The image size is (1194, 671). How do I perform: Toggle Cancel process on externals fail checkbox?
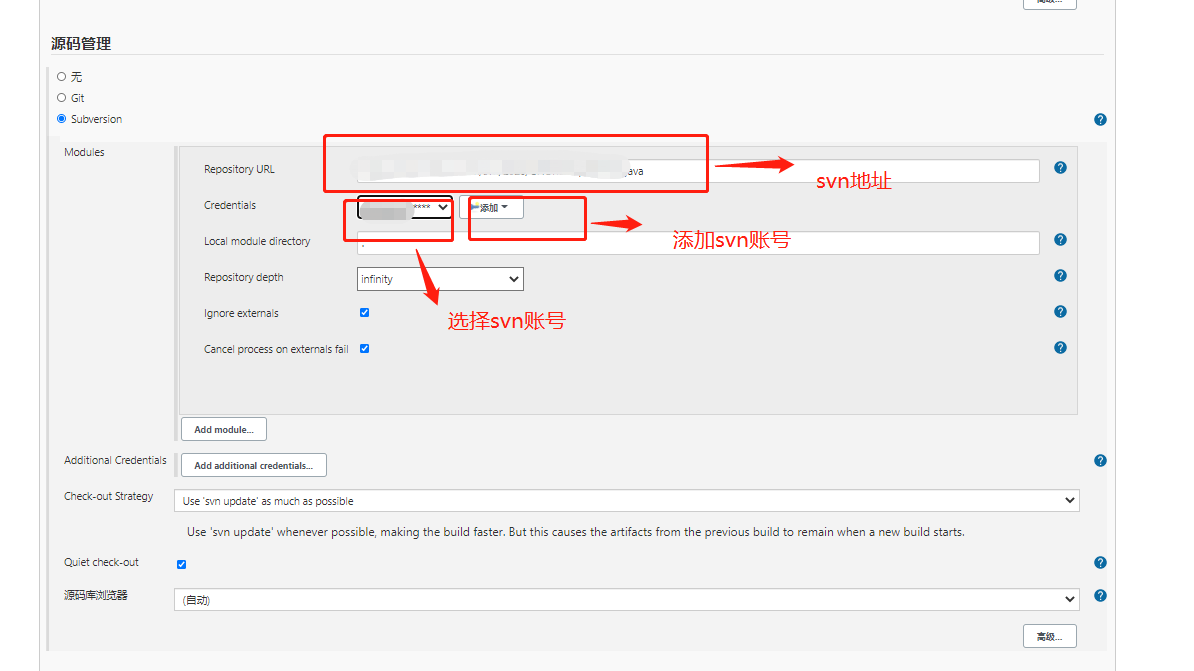(365, 348)
